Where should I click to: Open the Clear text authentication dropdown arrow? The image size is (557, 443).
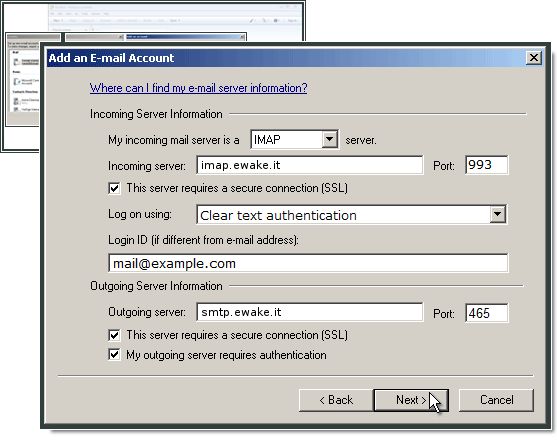point(498,214)
